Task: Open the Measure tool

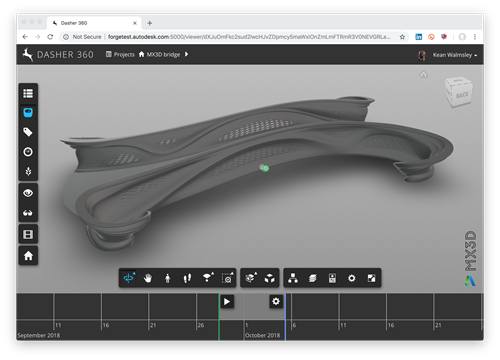Action: point(251,278)
